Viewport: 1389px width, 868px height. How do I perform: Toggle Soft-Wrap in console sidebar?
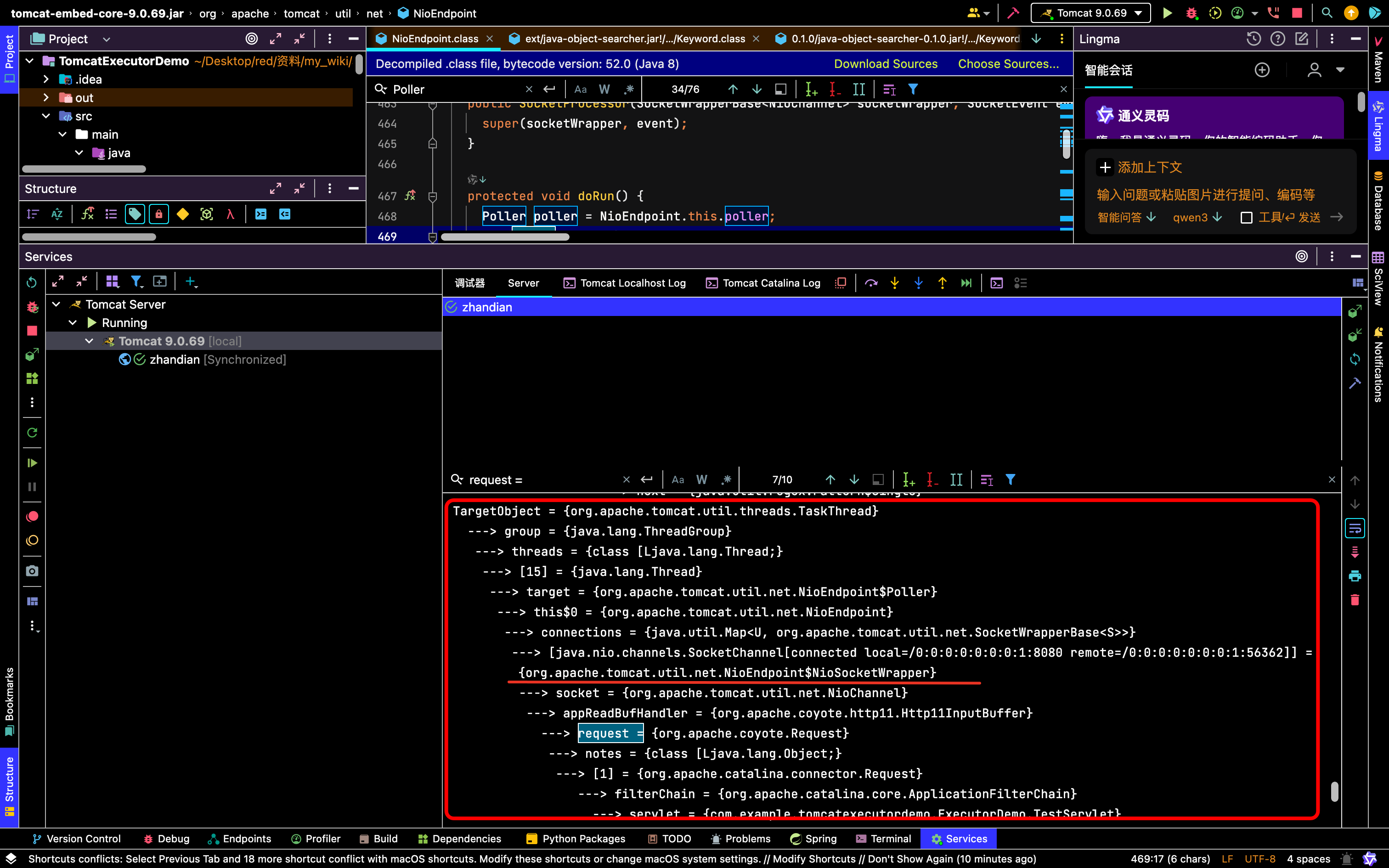[x=1355, y=528]
